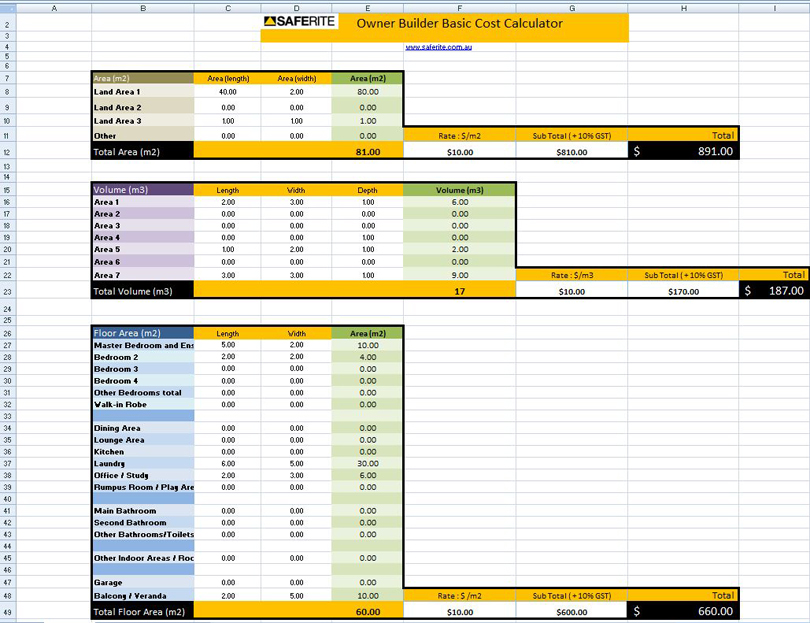Click the SAFERITE logo

[x=299, y=22]
